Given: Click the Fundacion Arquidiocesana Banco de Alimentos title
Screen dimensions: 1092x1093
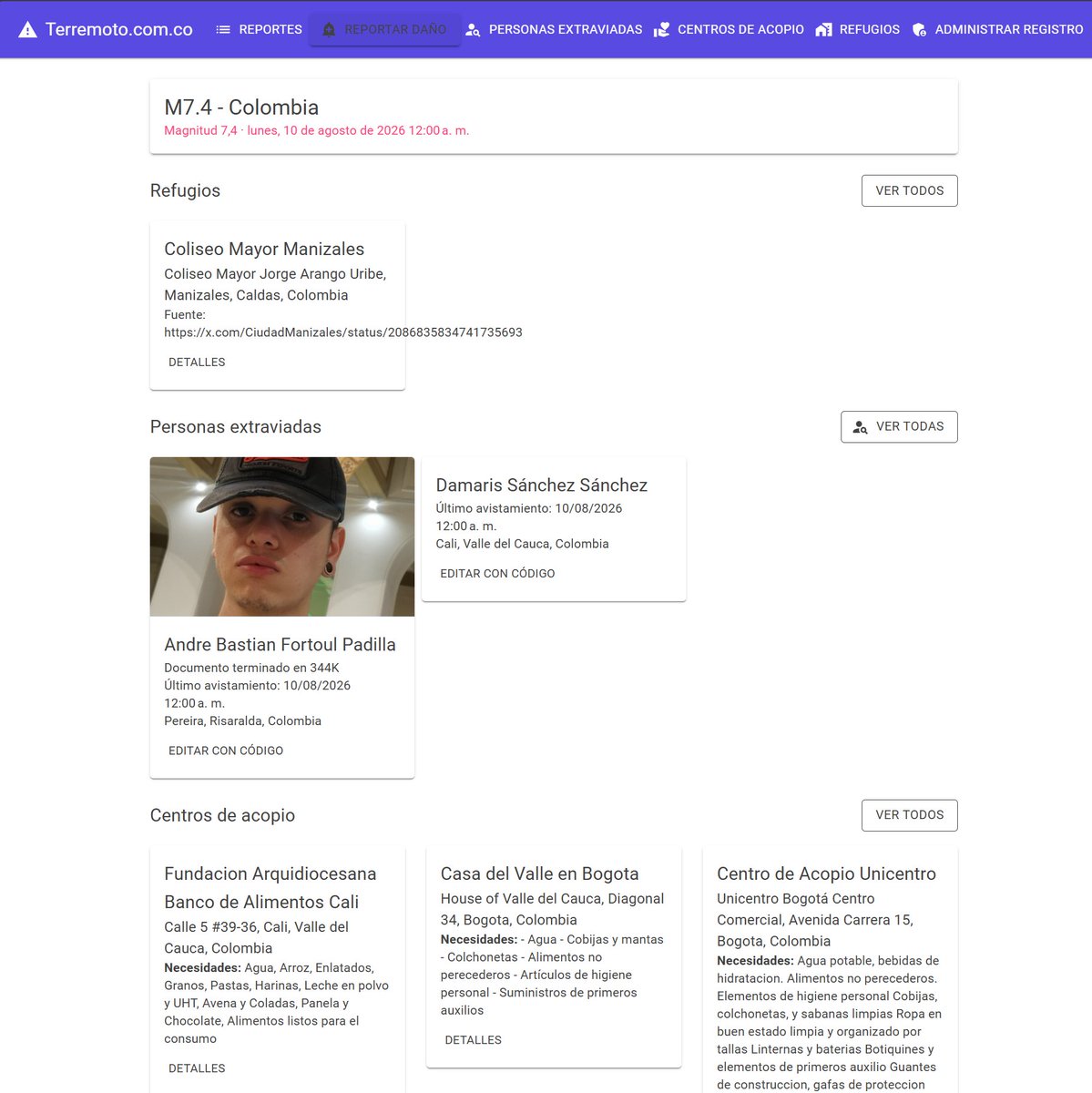Looking at the screenshot, I should point(270,887).
